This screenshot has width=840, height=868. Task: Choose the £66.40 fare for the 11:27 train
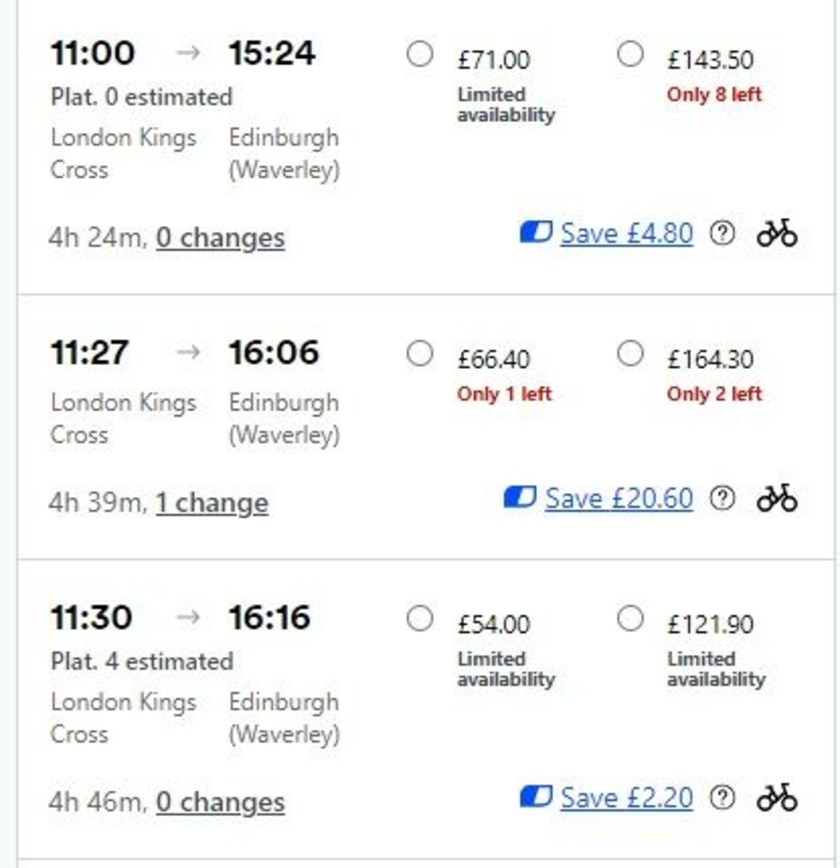pyautogui.click(x=420, y=354)
